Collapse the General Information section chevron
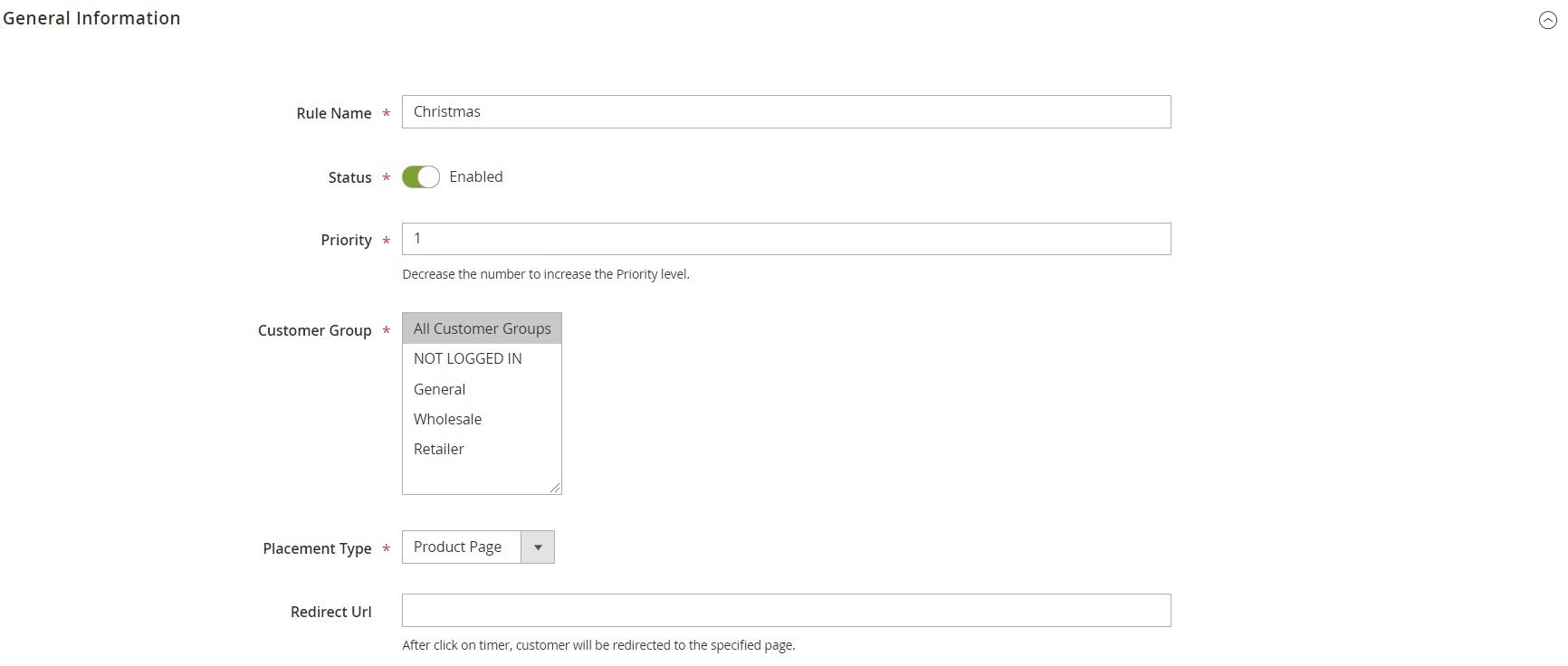Image resolution: width=1568 pixels, height=666 pixels. coord(1548,20)
